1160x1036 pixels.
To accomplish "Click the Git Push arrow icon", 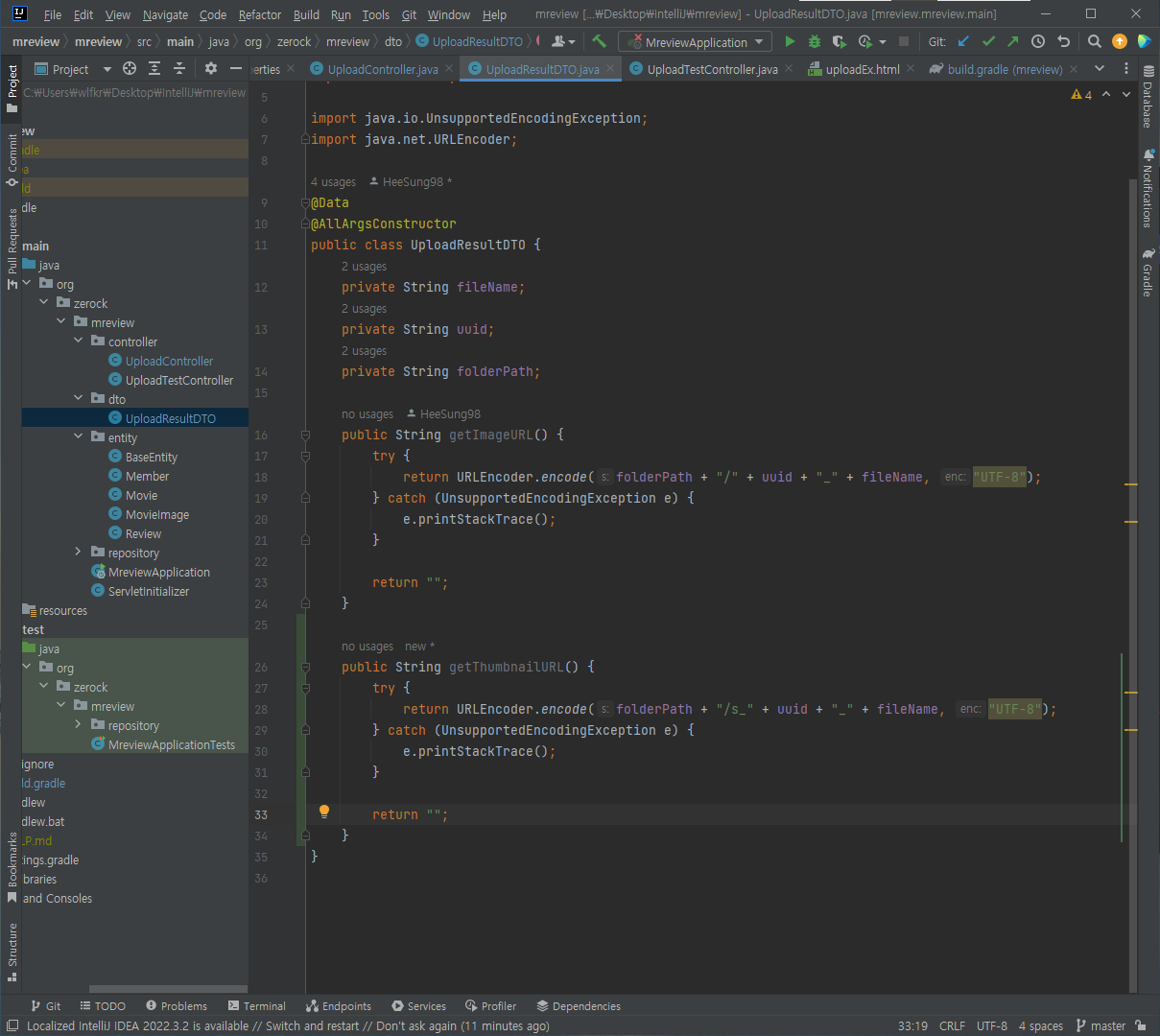I will [x=1013, y=41].
